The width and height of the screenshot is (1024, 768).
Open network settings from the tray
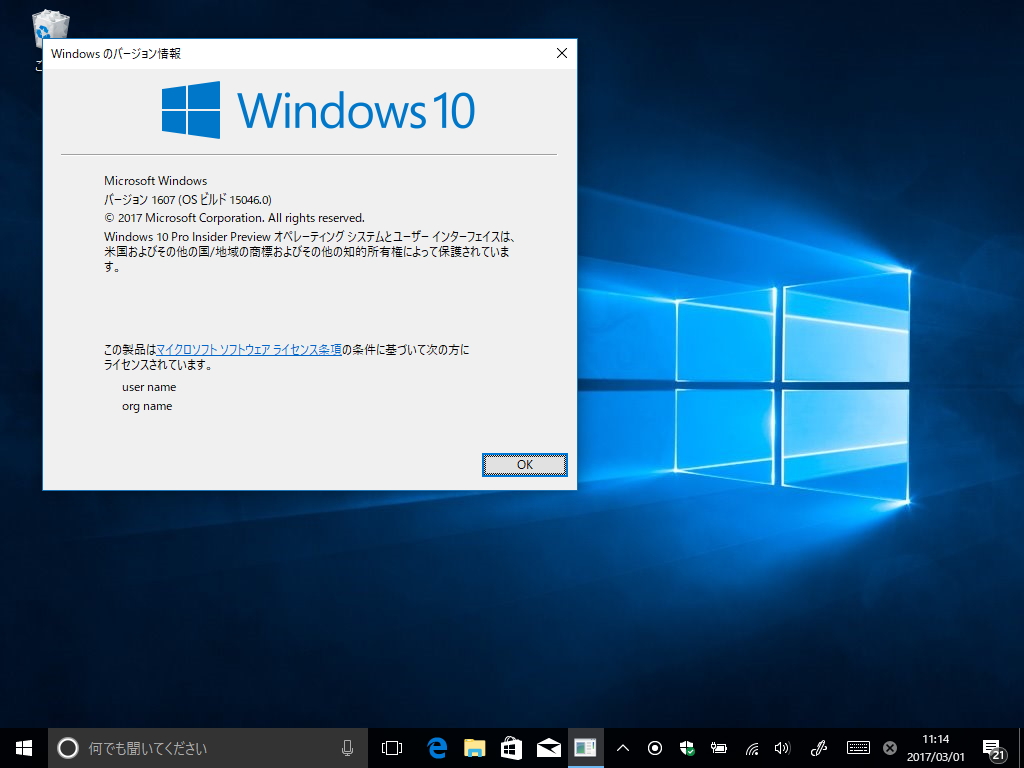coord(752,747)
